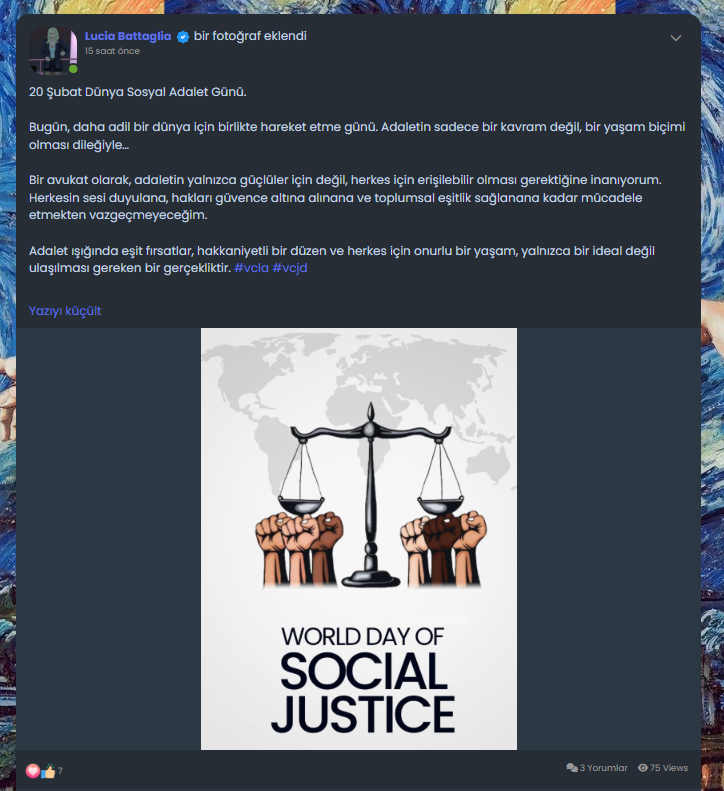Collapse the post via Yazıyı küçült

point(65,311)
